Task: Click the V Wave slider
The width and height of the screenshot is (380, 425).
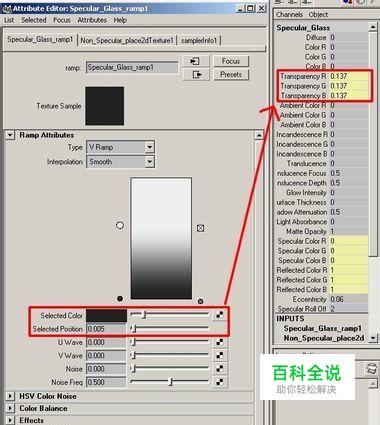Action: [x=170, y=355]
